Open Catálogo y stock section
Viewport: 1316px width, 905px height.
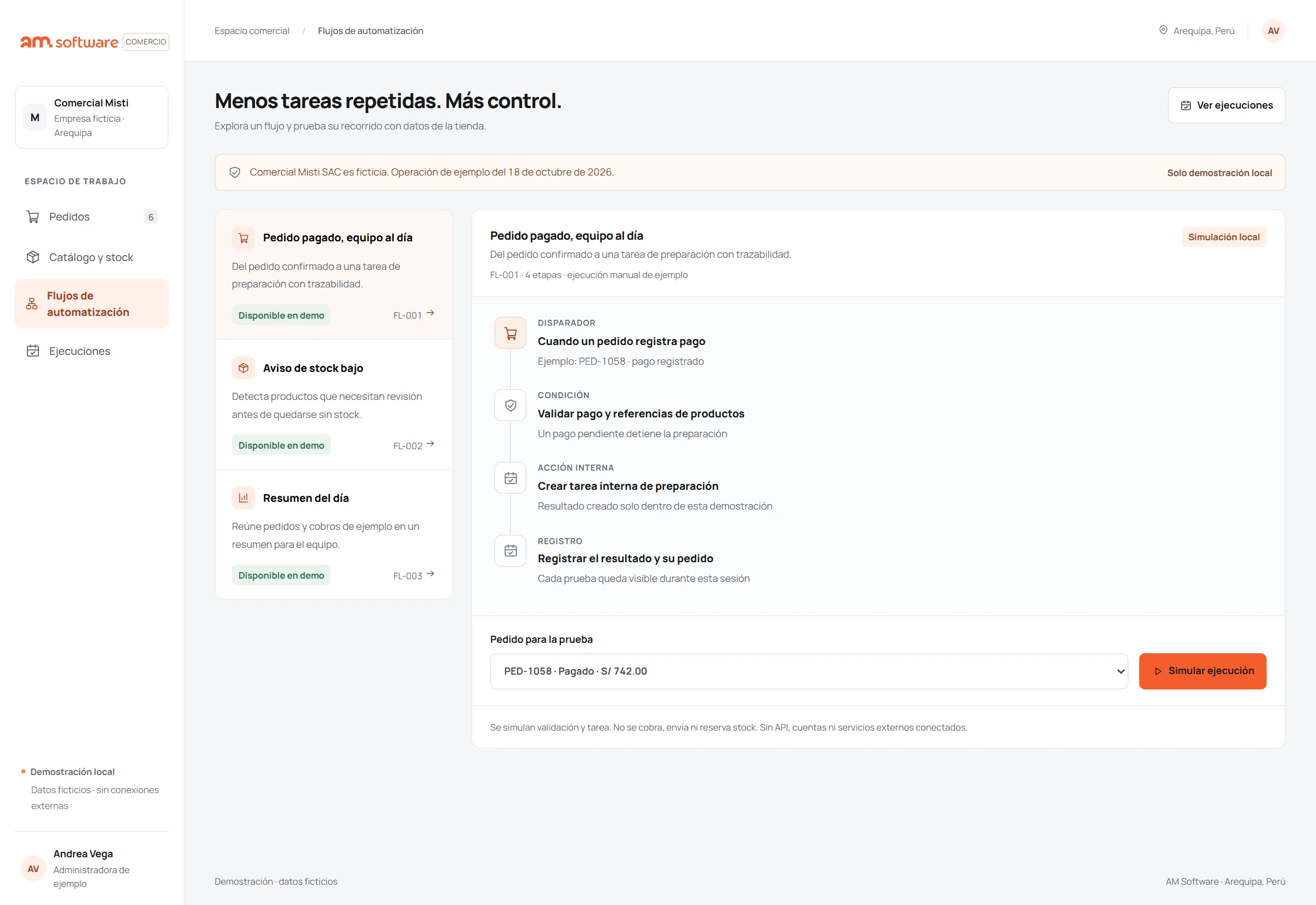(x=91, y=257)
